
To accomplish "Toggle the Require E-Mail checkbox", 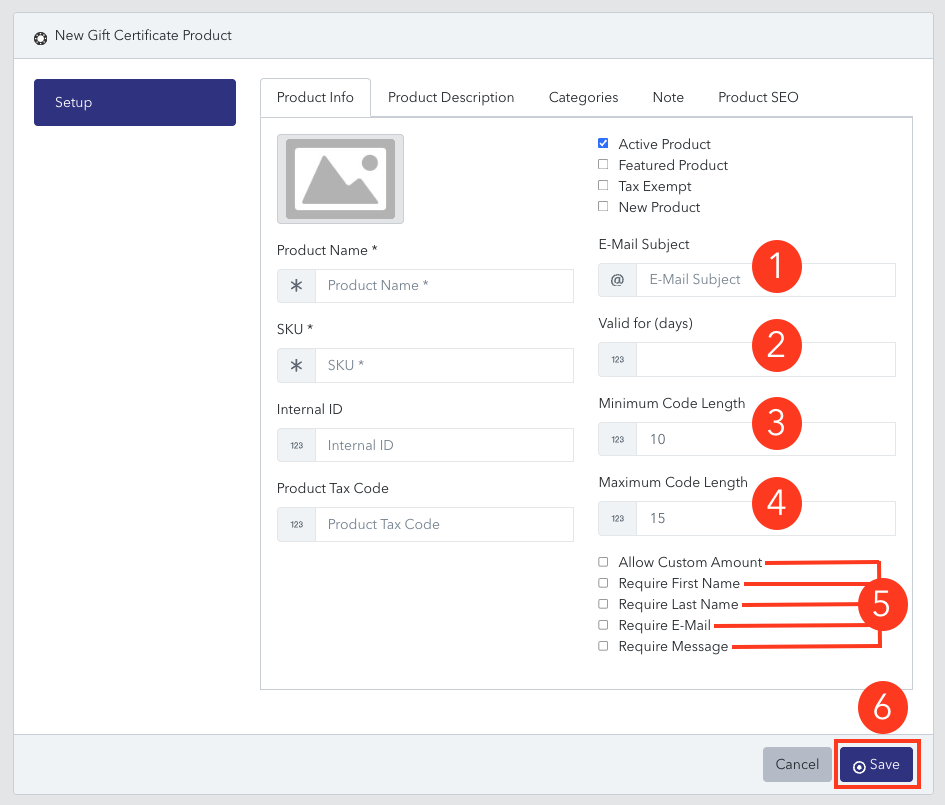I will click(x=603, y=625).
